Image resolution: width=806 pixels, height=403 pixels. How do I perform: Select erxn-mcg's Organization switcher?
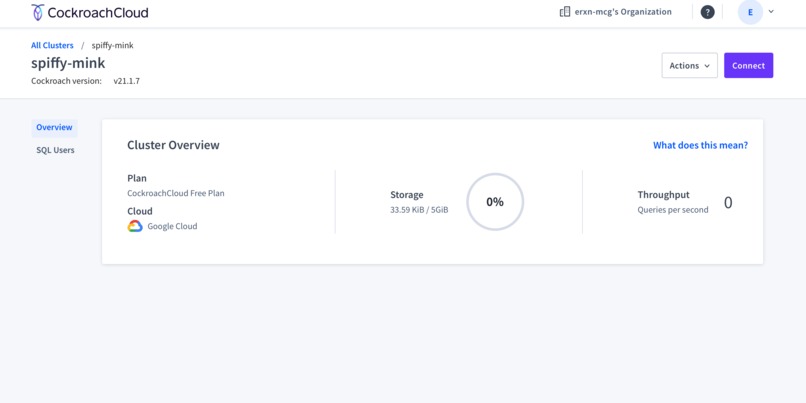(615, 12)
